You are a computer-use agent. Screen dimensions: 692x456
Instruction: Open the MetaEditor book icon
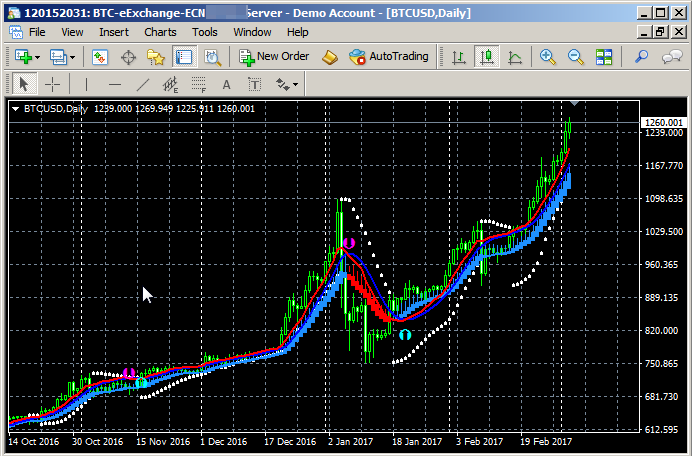[330, 57]
